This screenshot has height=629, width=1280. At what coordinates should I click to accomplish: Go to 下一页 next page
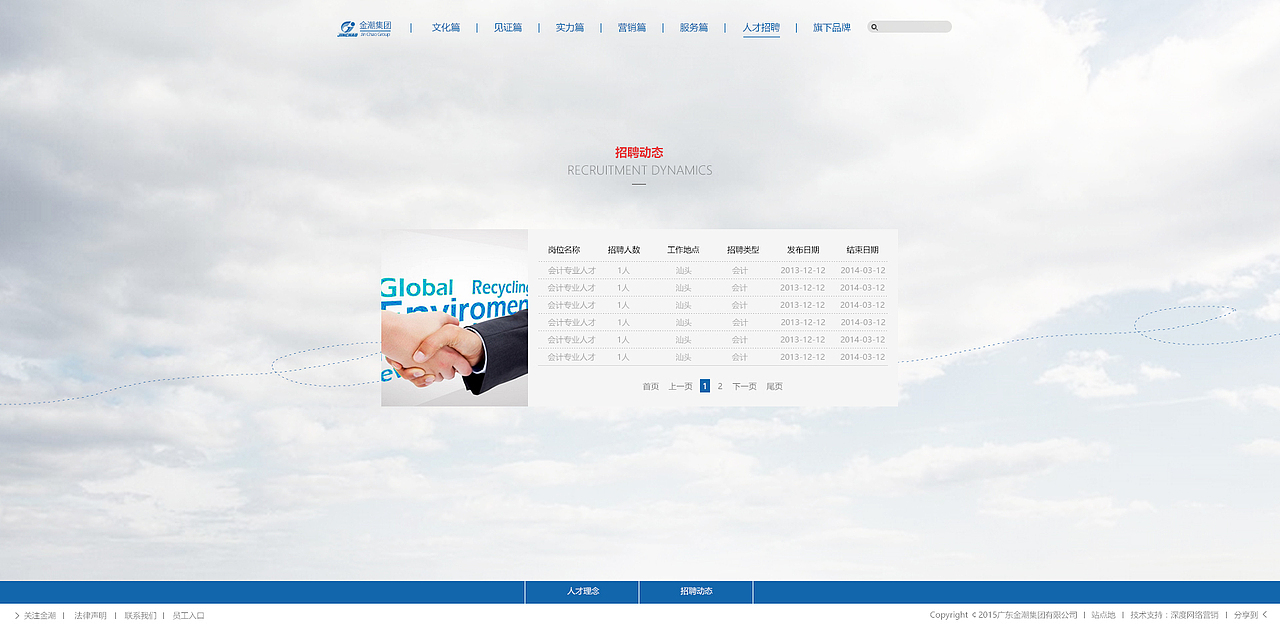[744, 386]
